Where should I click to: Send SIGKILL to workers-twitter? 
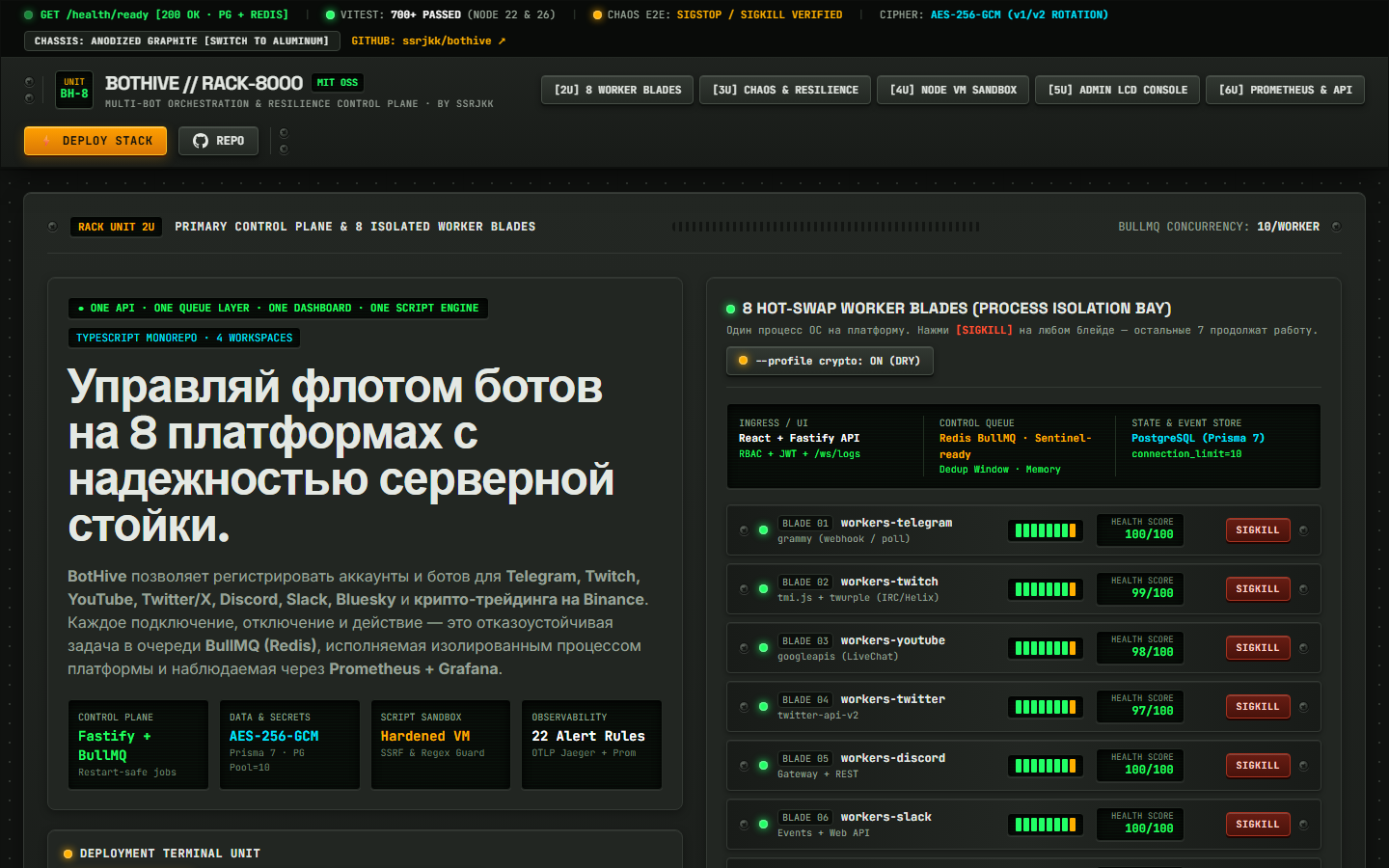(1258, 707)
